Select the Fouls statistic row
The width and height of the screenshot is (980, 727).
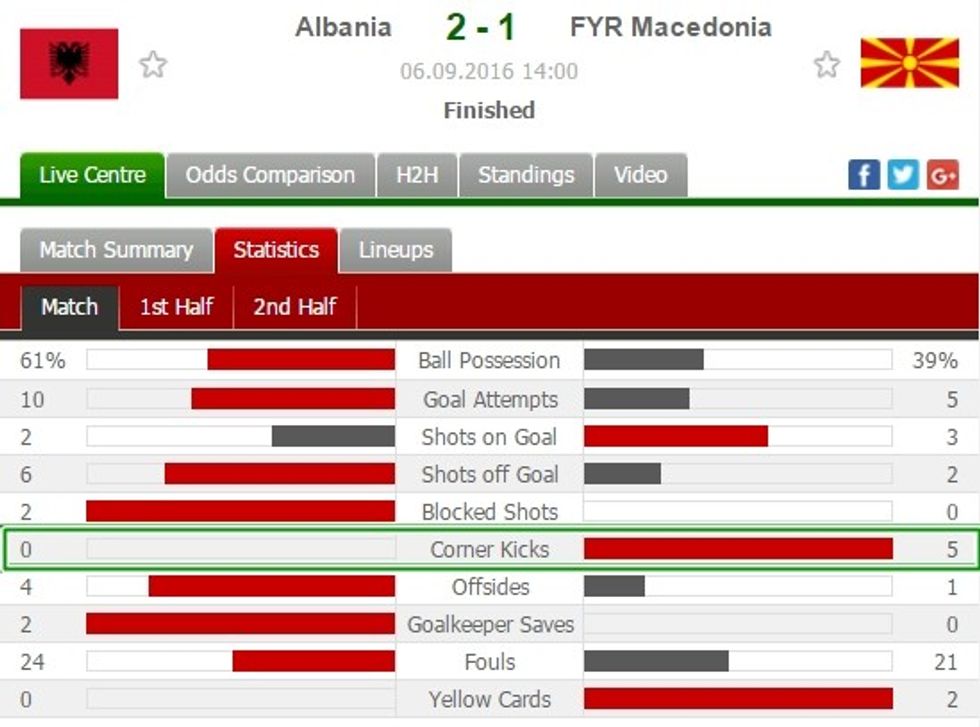point(489,662)
